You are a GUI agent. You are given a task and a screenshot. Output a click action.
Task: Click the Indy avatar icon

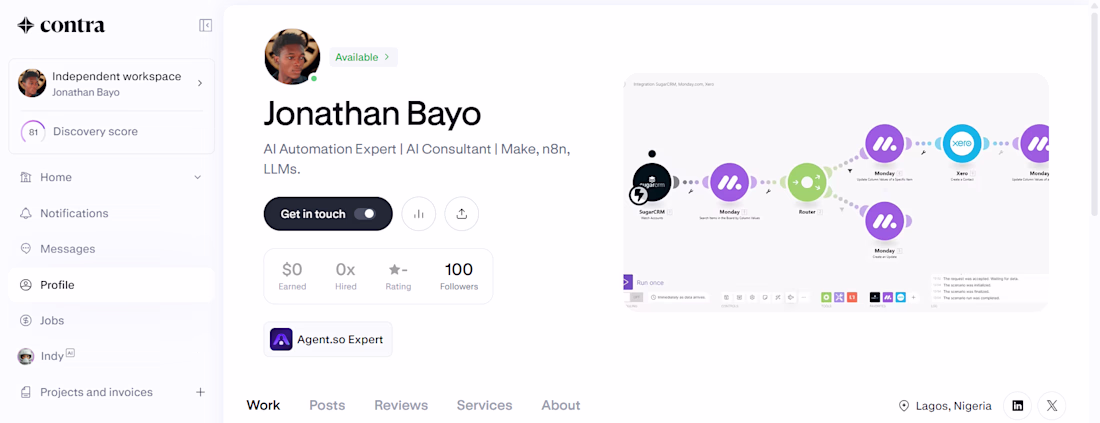pos(26,356)
